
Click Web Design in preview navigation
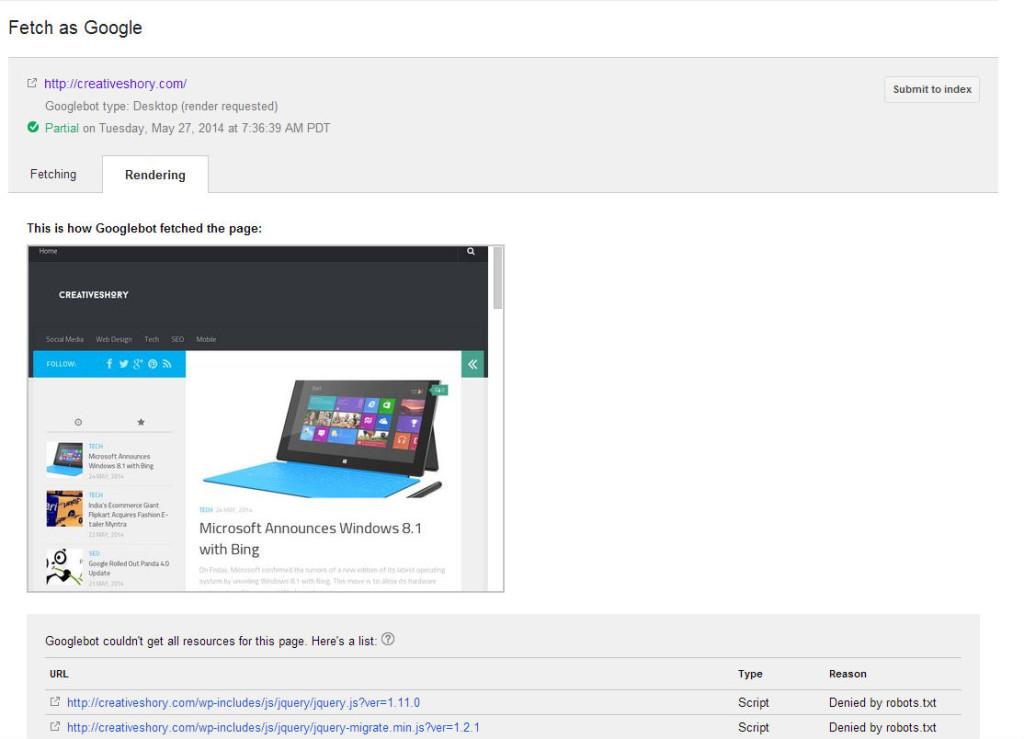tap(114, 339)
